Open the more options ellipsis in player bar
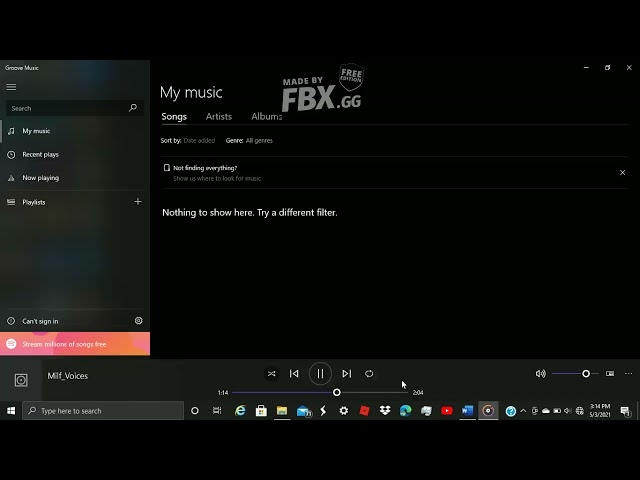This screenshot has width=640, height=480. tap(629, 374)
